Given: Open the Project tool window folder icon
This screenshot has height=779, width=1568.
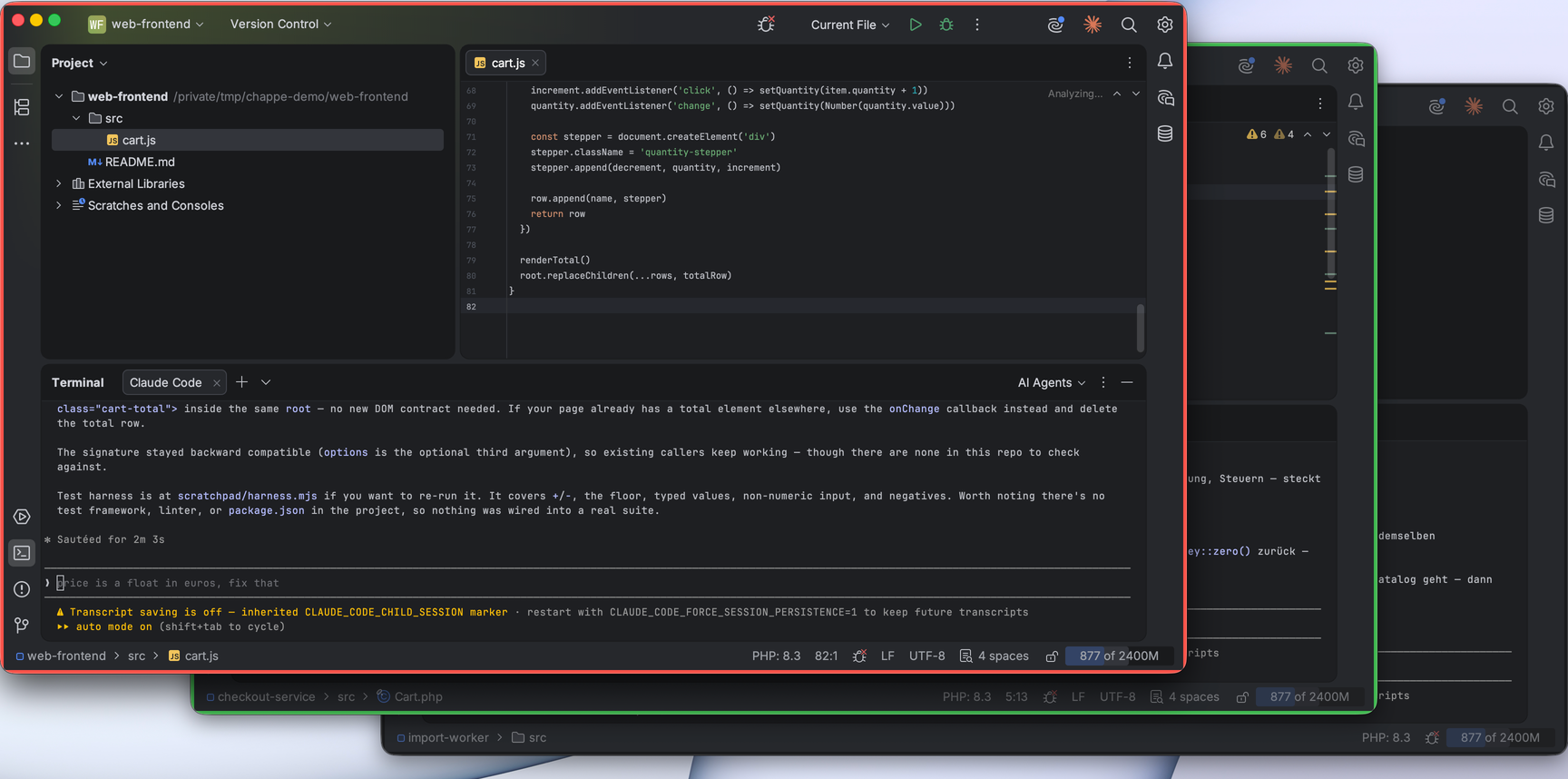Looking at the screenshot, I should pyautogui.click(x=22, y=62).
